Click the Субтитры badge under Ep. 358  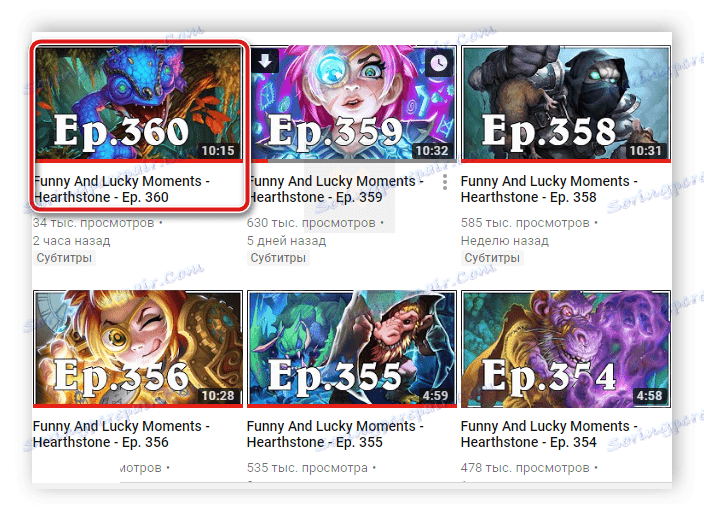click(x=492, y=258)
